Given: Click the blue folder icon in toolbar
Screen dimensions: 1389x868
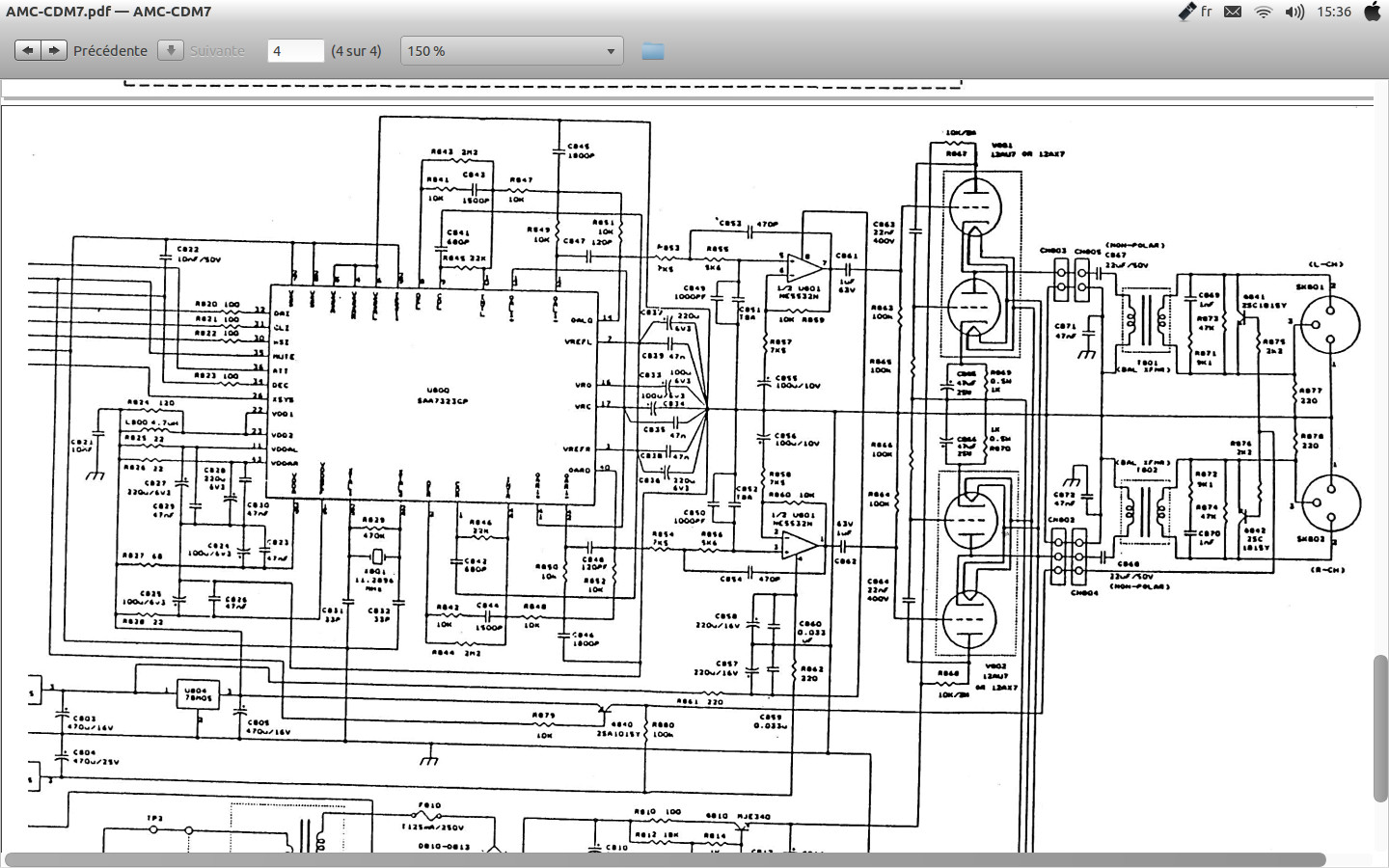Looking at the screenshot, I should (653, 51).
